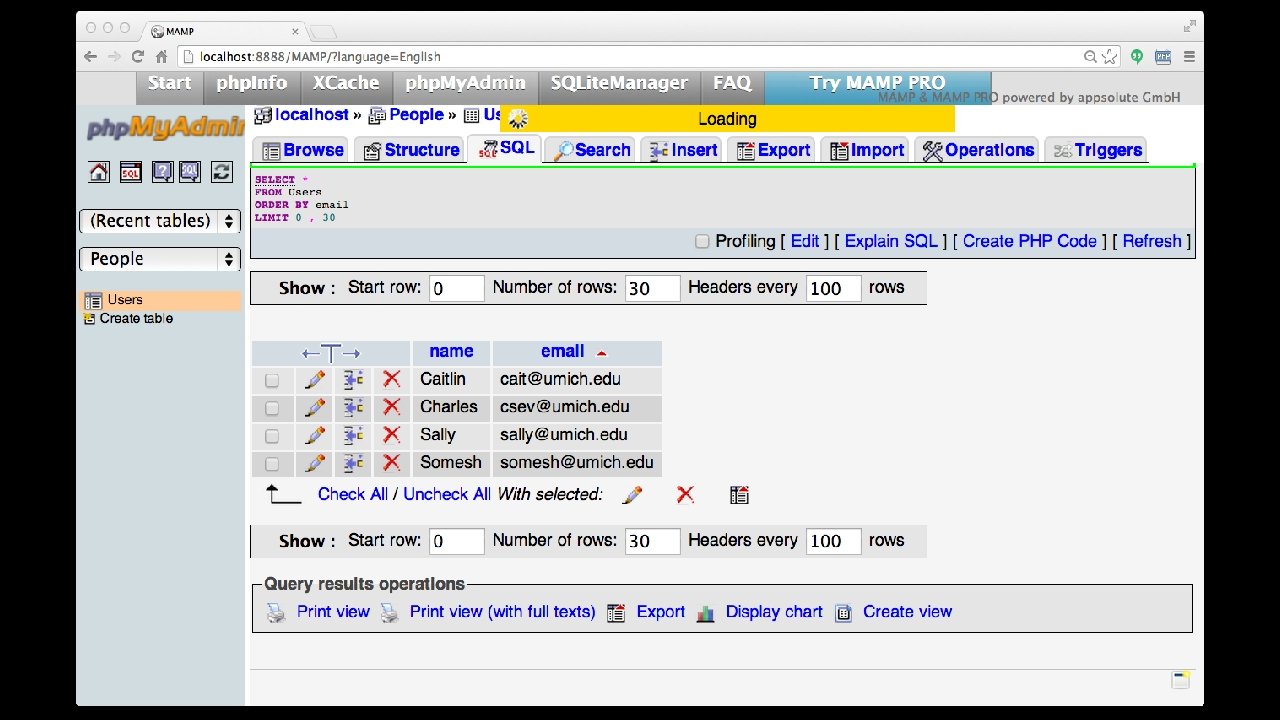Click the Create view link
The height and width of the screenshot is (720, 1280).
click(x=907, y=612)
